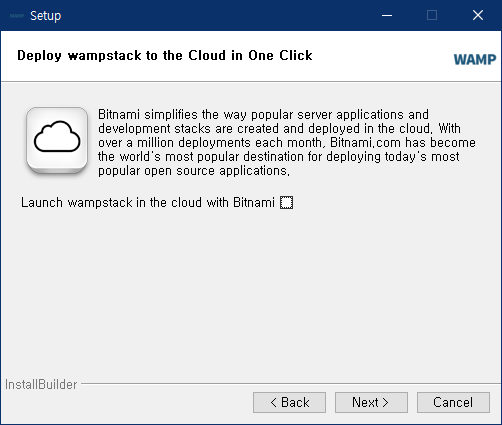
Task: Click the InstallBuilder label
Action: point(41,384)
